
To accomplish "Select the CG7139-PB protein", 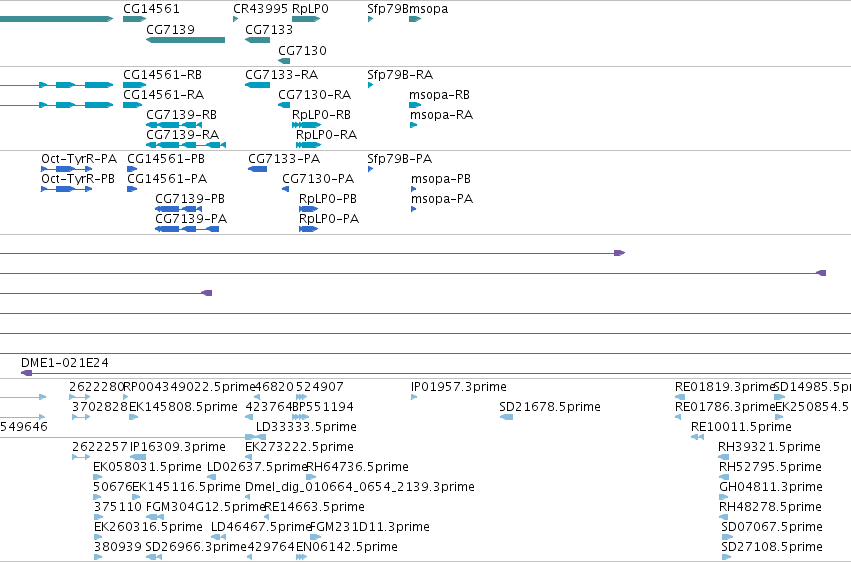I will tap(179, 209).
